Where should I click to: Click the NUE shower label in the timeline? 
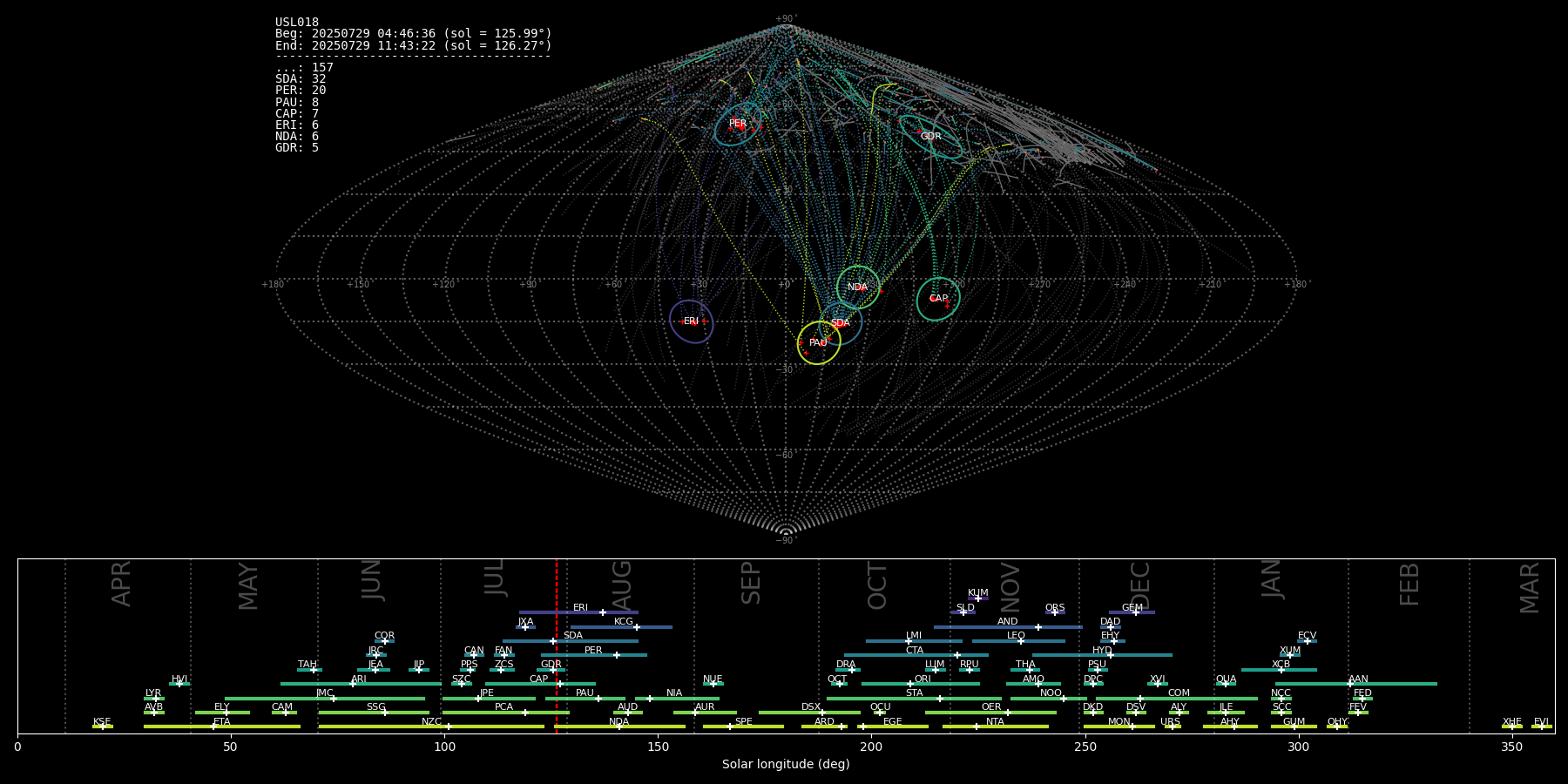click(x=713, y=679)
